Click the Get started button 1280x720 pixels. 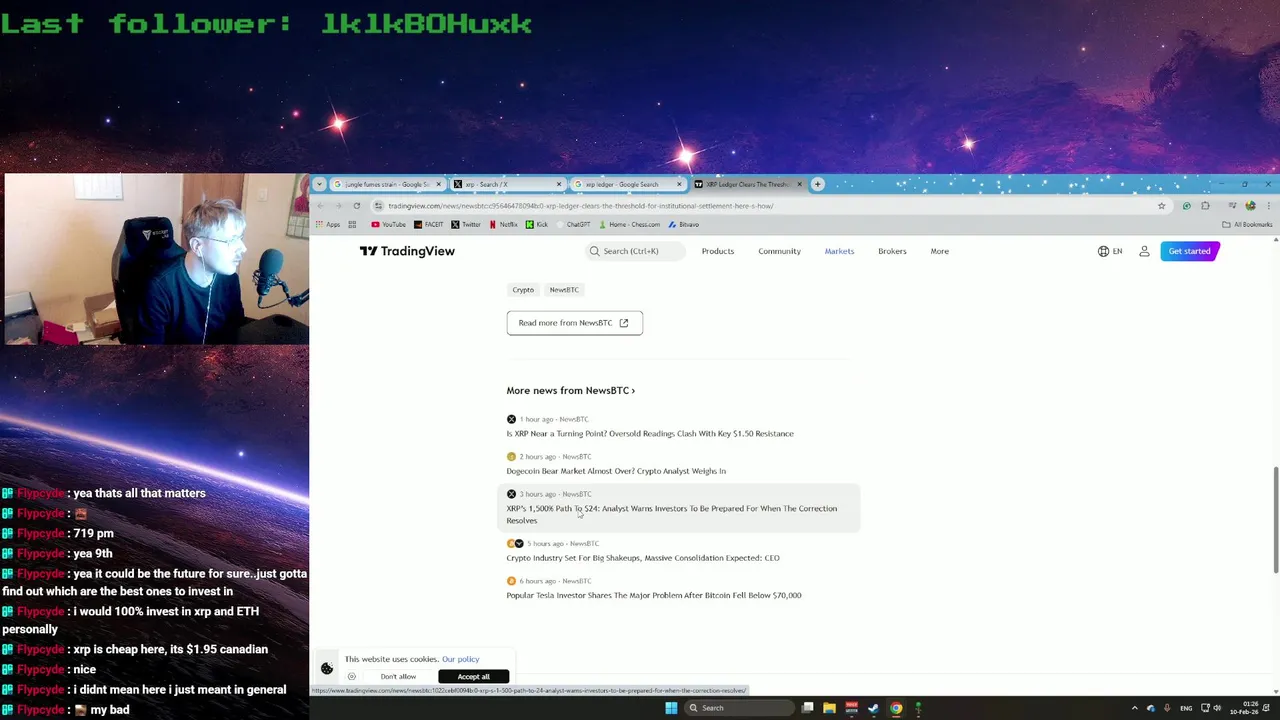pos(1189,251)
